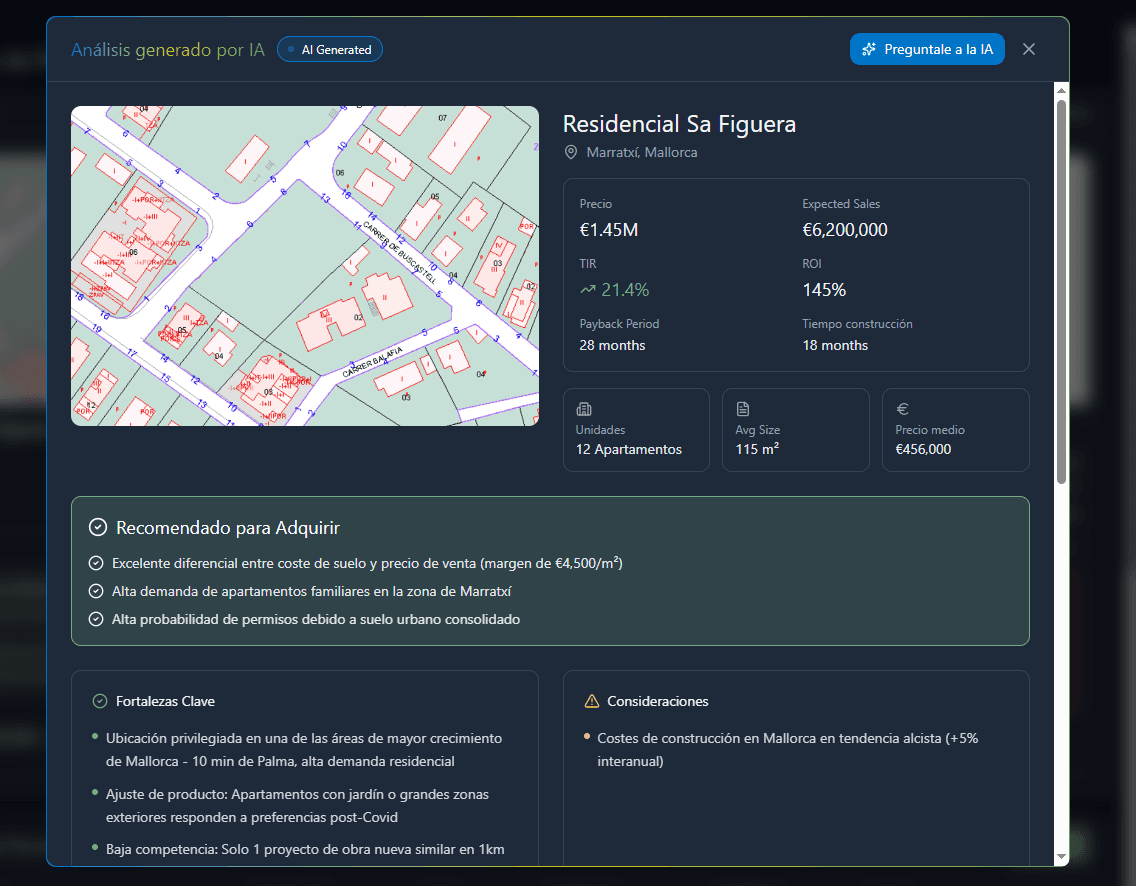The height and width of the screenshot is (886, 1136).
Task: Click the €456,000 average price value
Action: coord(923,449)
